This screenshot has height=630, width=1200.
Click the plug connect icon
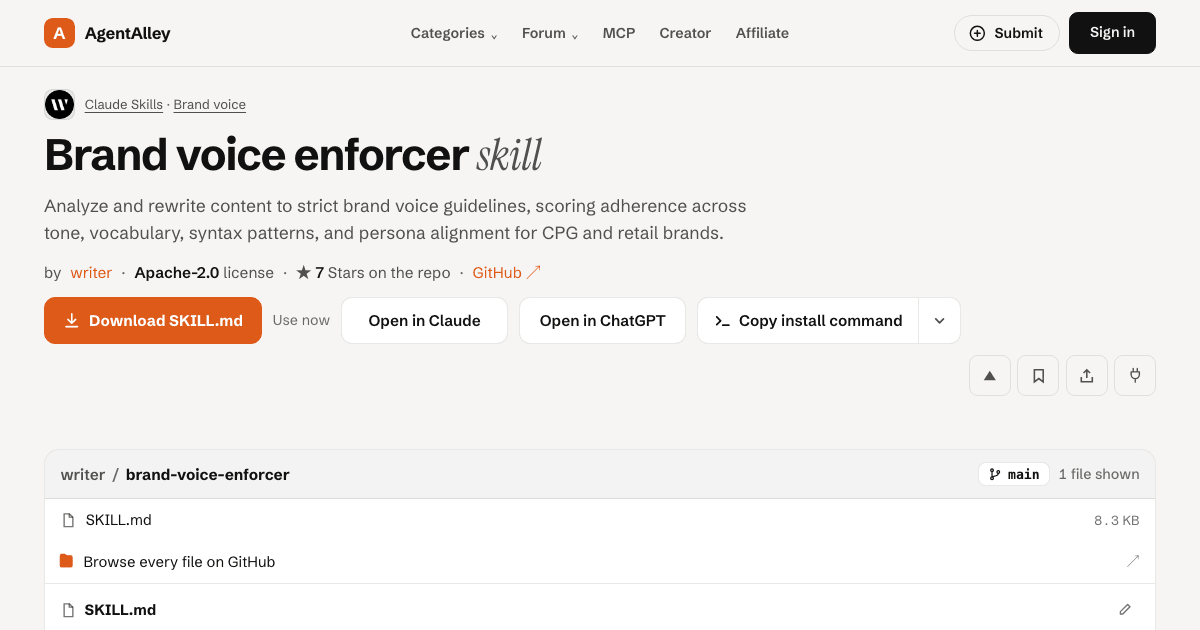coord(1135,376)
